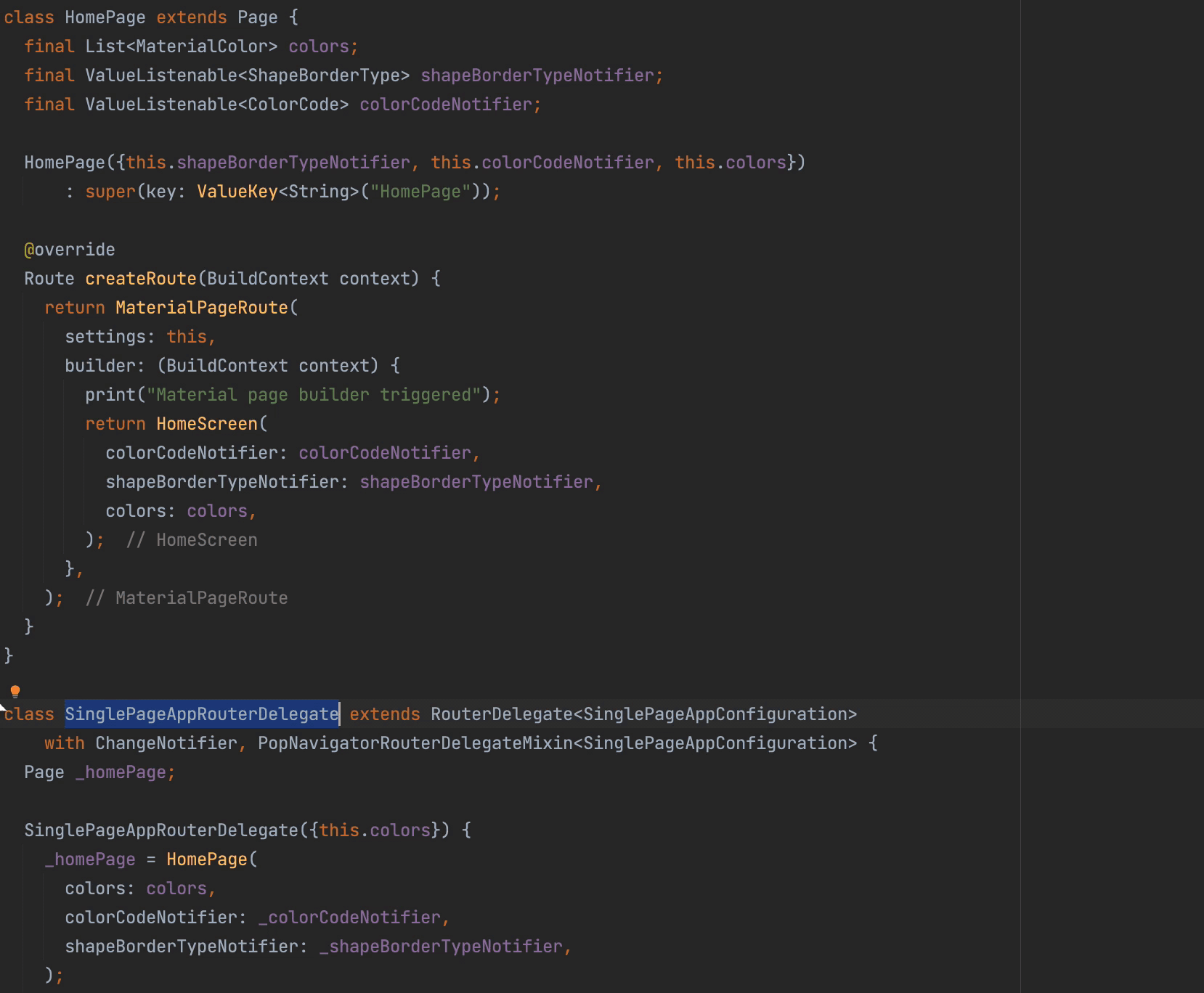Click the 'builder:' parameter label
This screenshot has width=1204, height=993.
105,366
